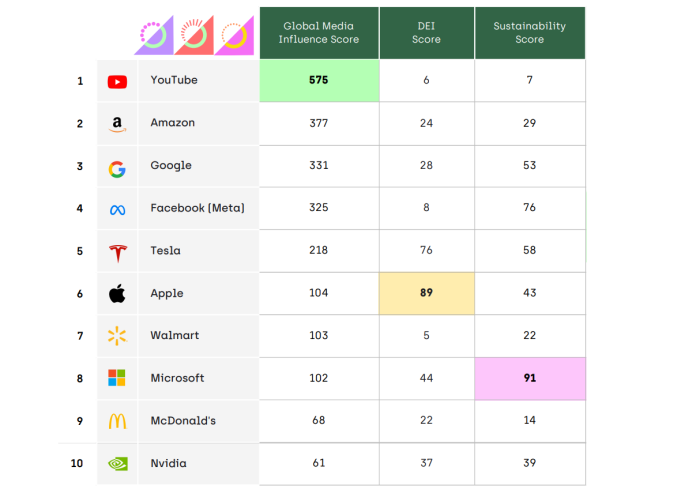Click the YouTube logo icon
Screen dimensions: 696x493
point(117,81)
